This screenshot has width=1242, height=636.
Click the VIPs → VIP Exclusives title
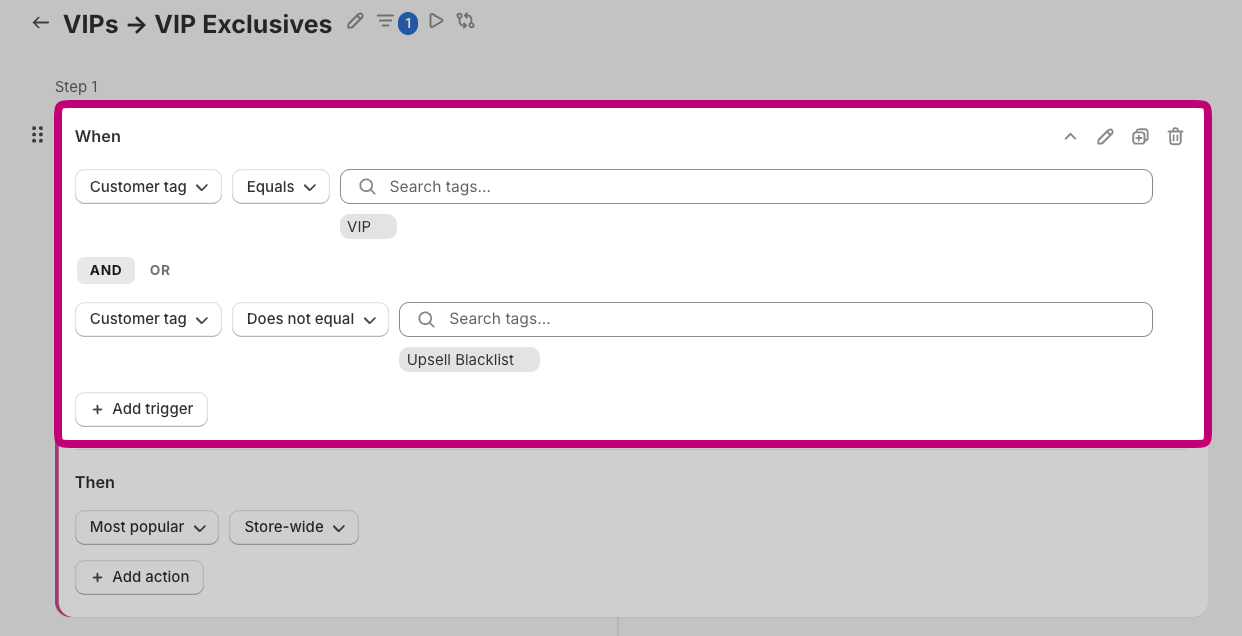click(x=197, y=24)
